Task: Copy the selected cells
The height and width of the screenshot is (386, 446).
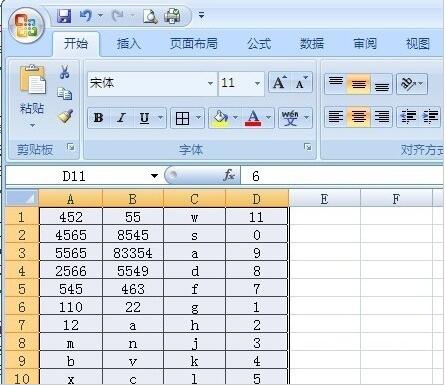Action: tap(65, 94)
